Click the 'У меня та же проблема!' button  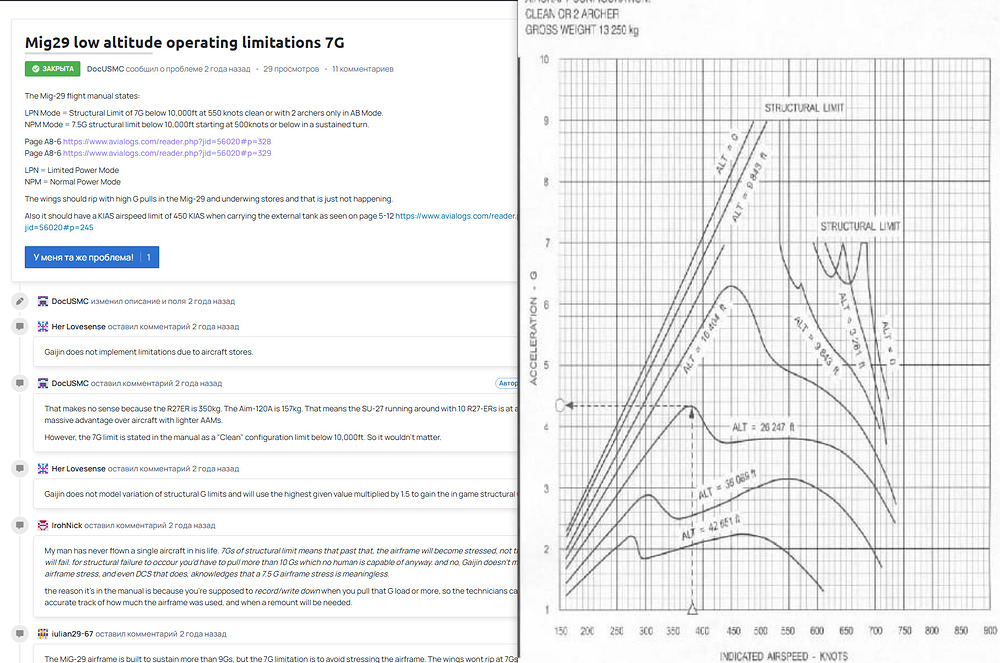pos(92,257)
